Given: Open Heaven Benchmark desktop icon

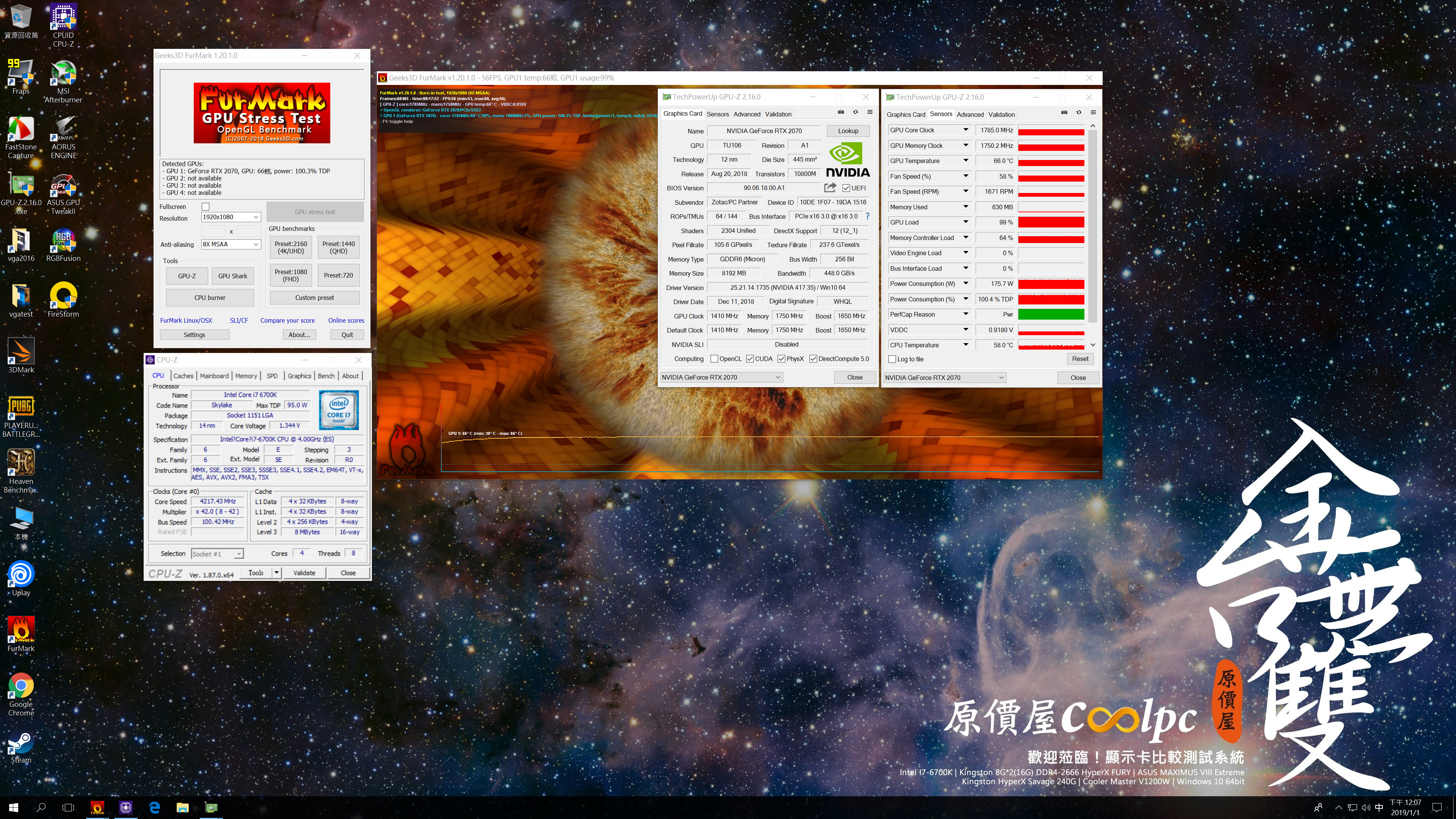Looking at the screenshot, I should [21, 471].
